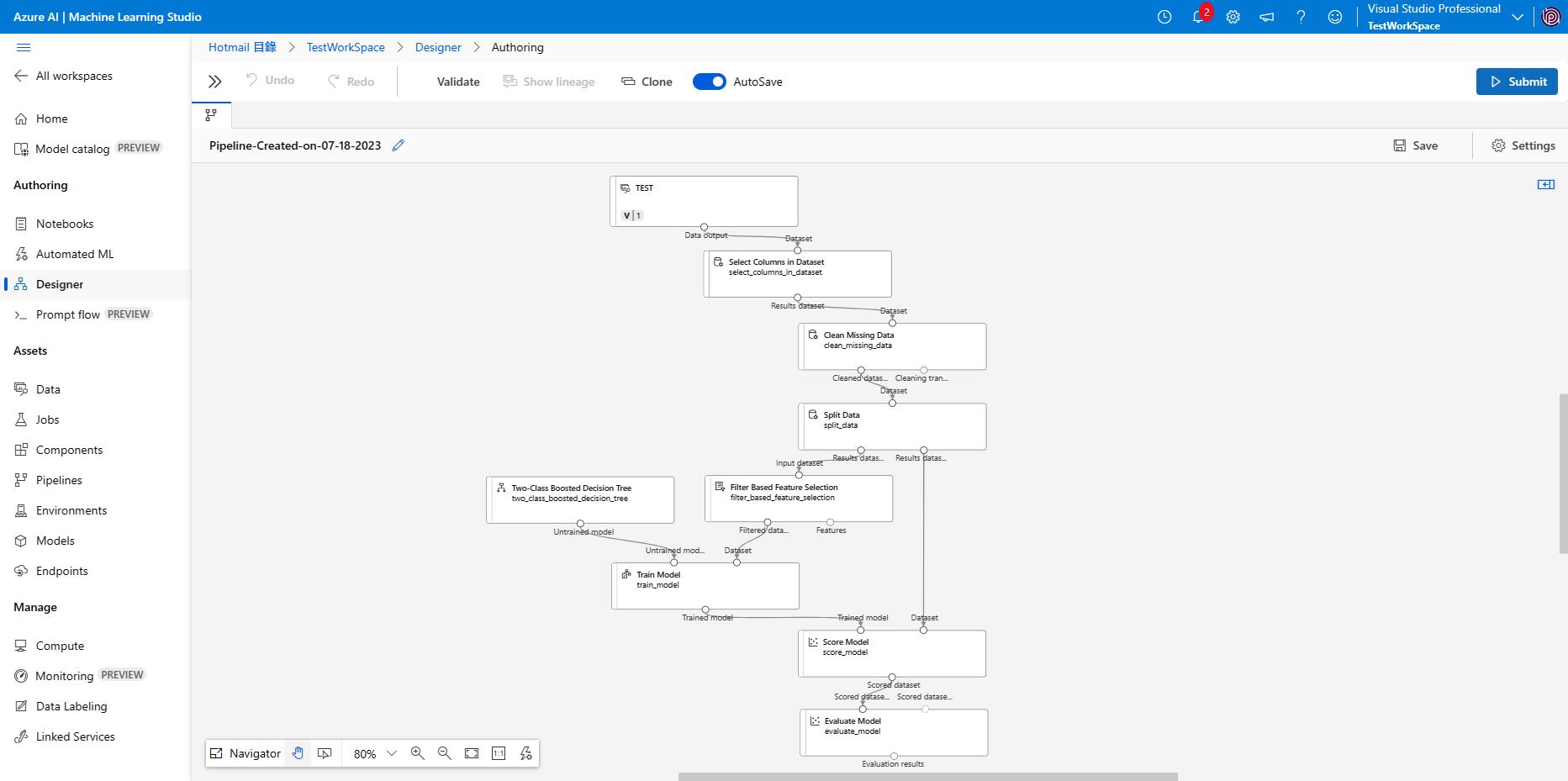Viewport: 1568px width, 781px height.
Task: Open Pipelines in the left navigation
Action: (59, 480)
